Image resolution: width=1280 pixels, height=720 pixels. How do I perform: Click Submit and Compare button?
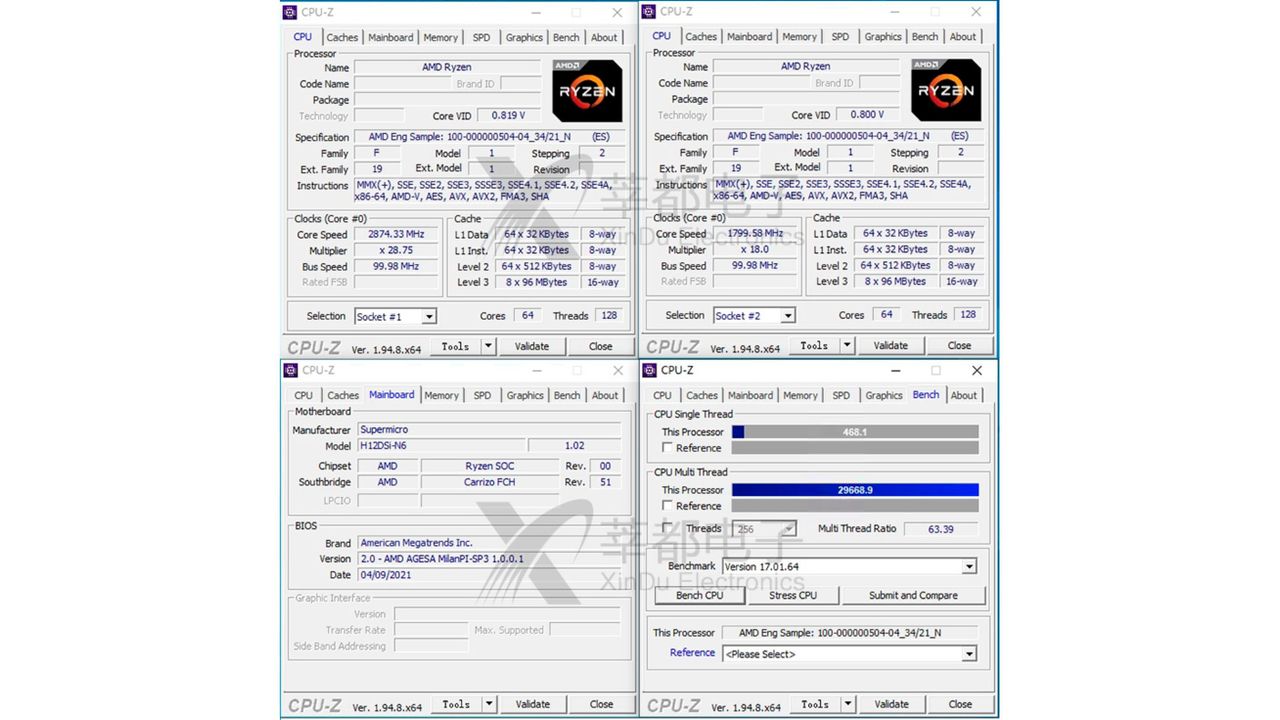913,595
